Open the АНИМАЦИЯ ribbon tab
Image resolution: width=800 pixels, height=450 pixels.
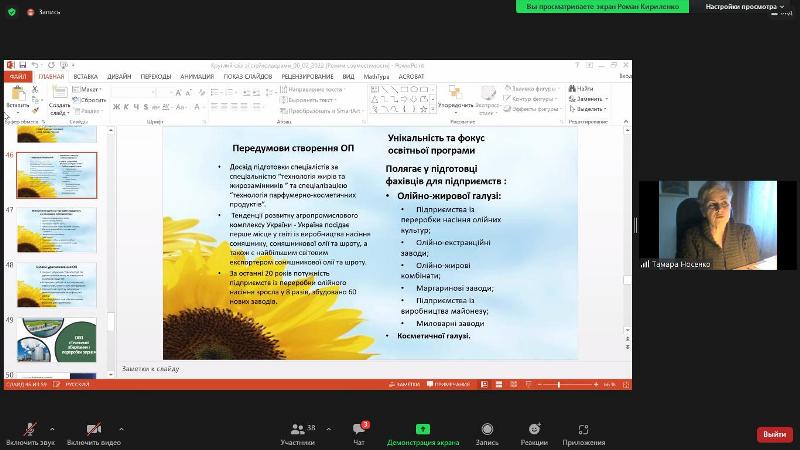[x=196, y=76]
